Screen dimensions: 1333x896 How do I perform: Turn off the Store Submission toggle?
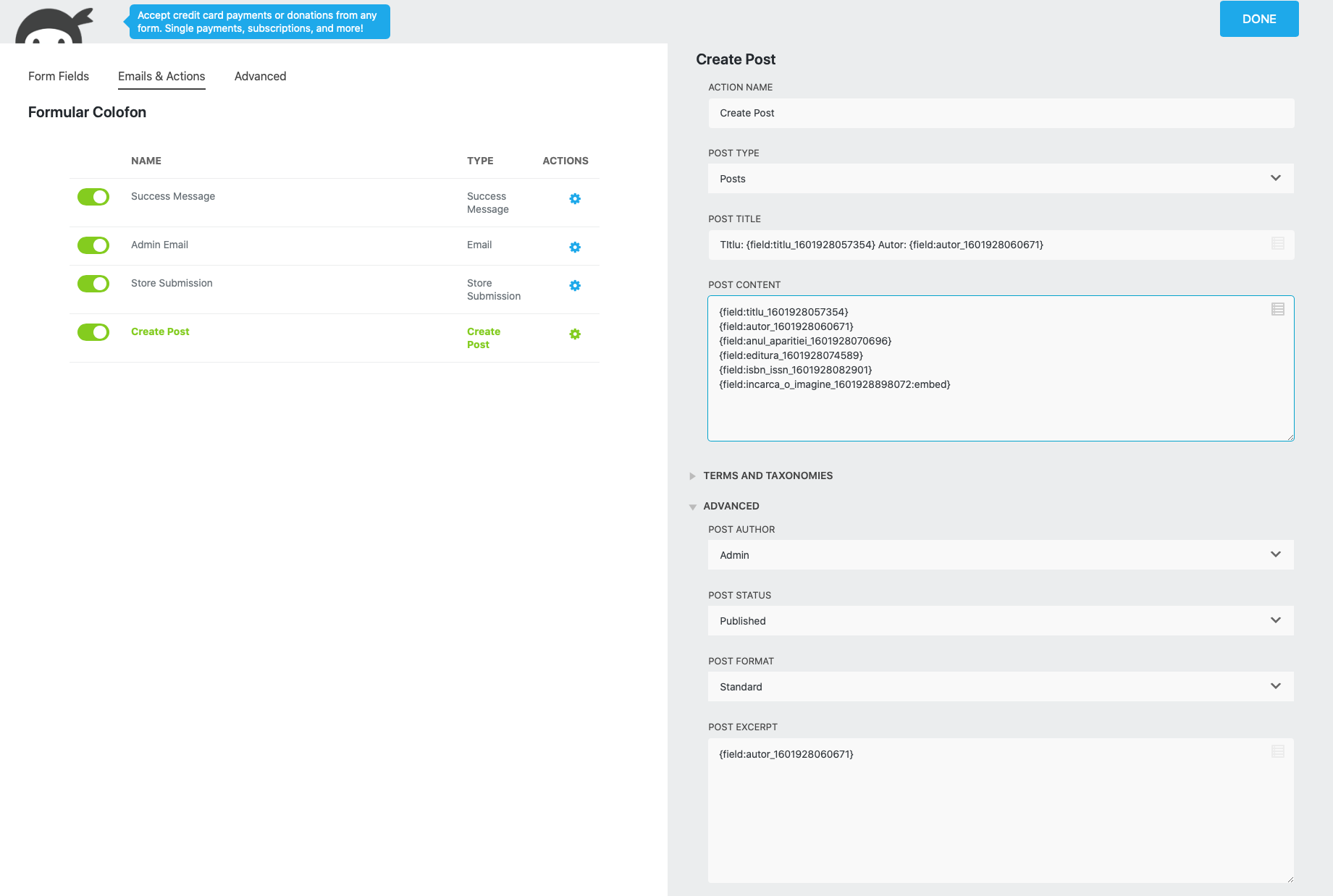[93, 284]
